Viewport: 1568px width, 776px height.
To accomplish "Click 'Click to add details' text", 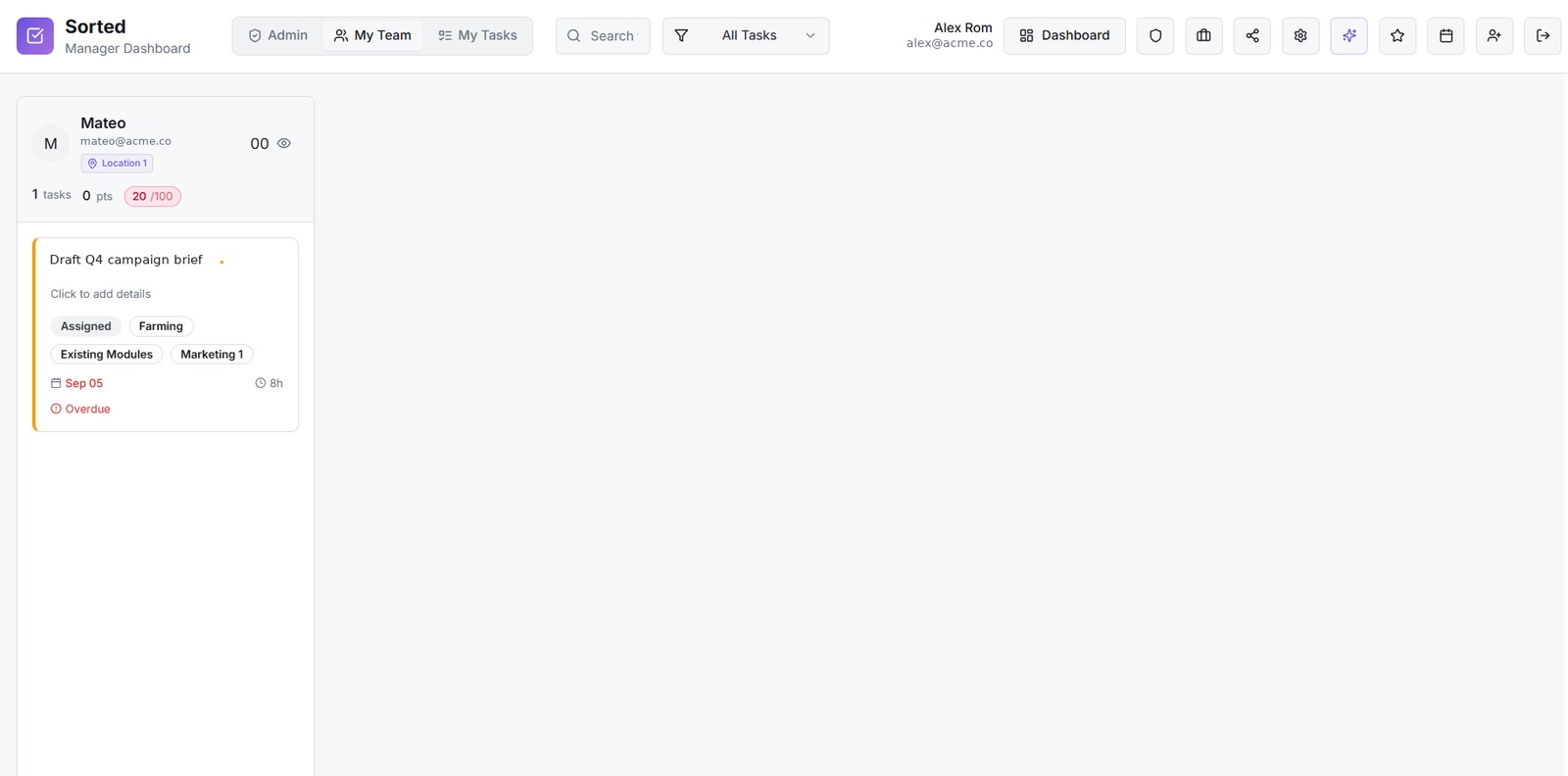I will [101, 294].
